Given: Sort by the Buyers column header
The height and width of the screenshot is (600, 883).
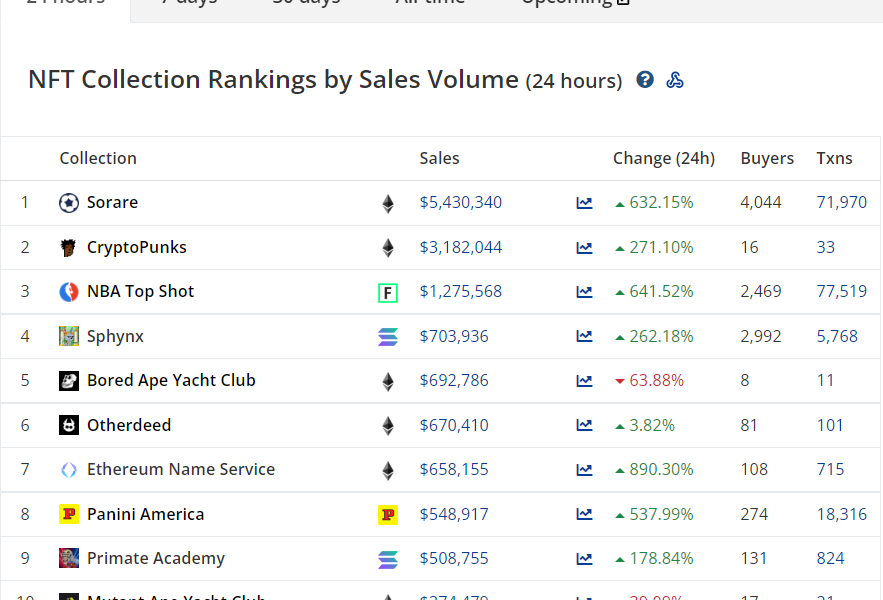Looking at the screenshot, I should (x=767, y=158).
